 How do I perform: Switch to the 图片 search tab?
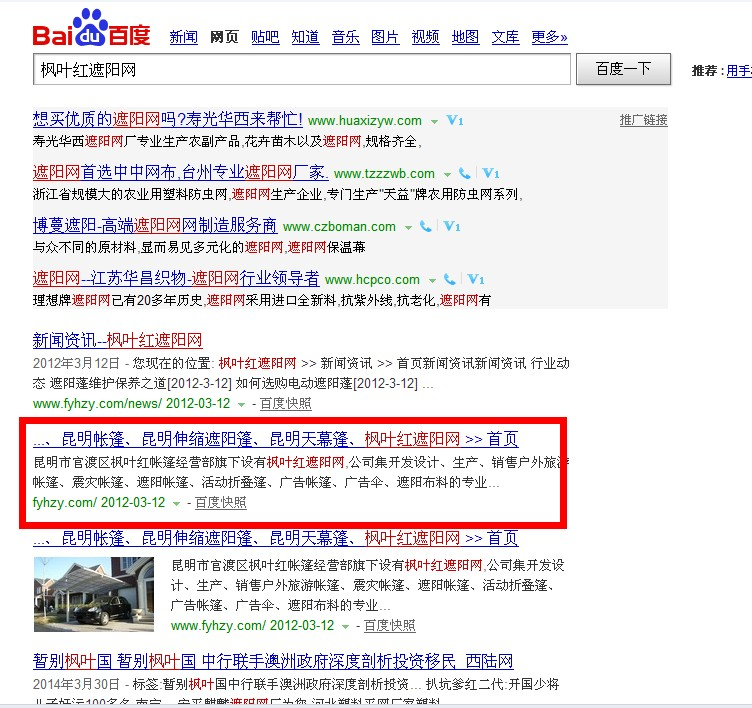385,37
